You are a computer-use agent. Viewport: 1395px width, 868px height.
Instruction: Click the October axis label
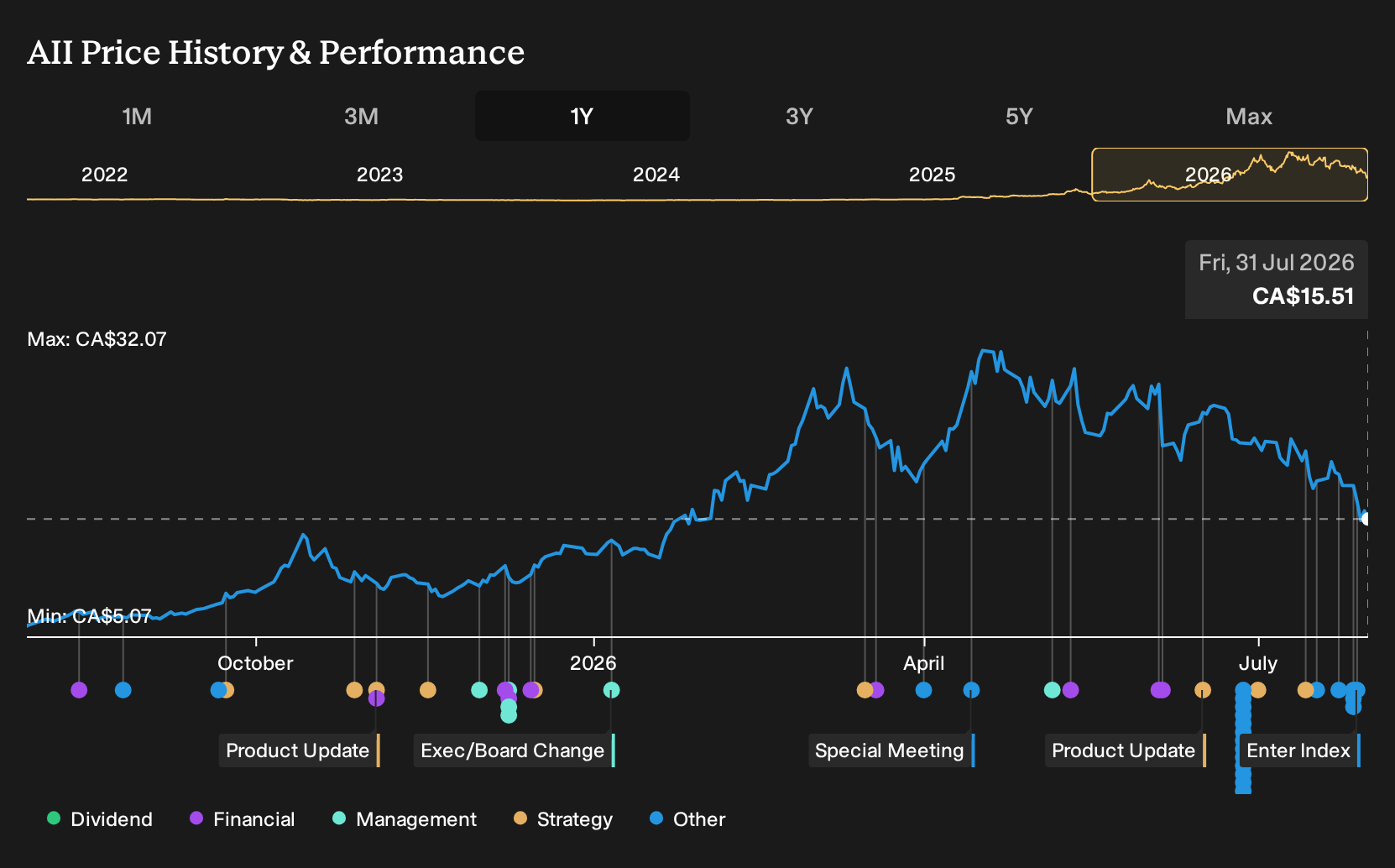coord(255,663)
